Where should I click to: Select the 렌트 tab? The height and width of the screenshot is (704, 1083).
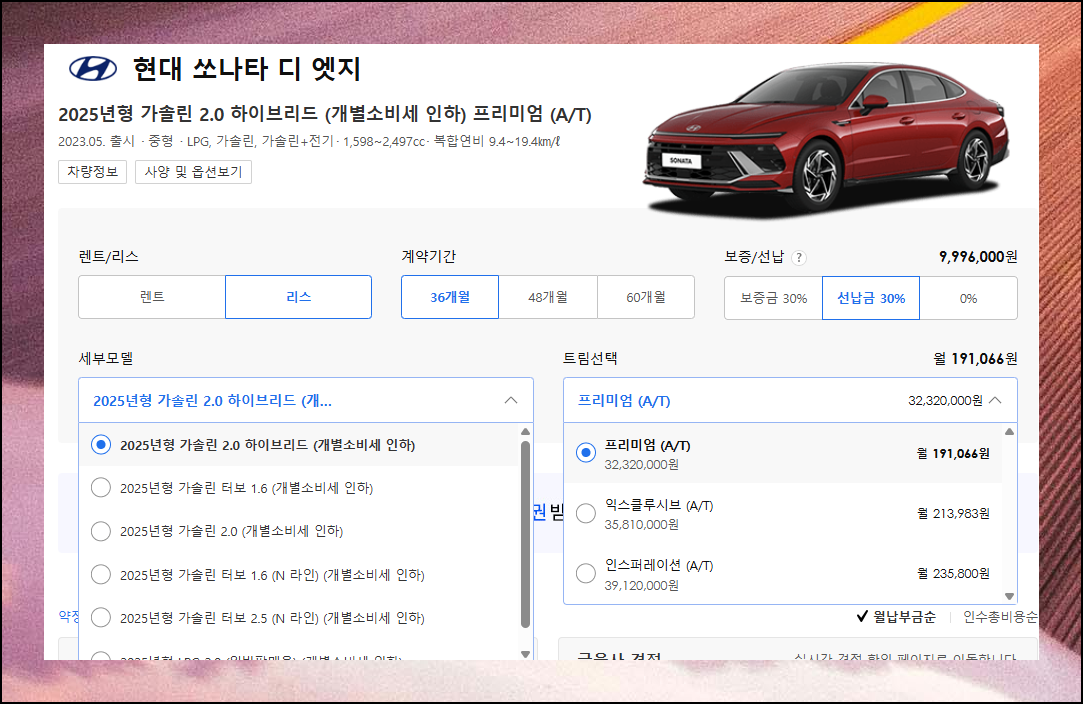(152, 297)
